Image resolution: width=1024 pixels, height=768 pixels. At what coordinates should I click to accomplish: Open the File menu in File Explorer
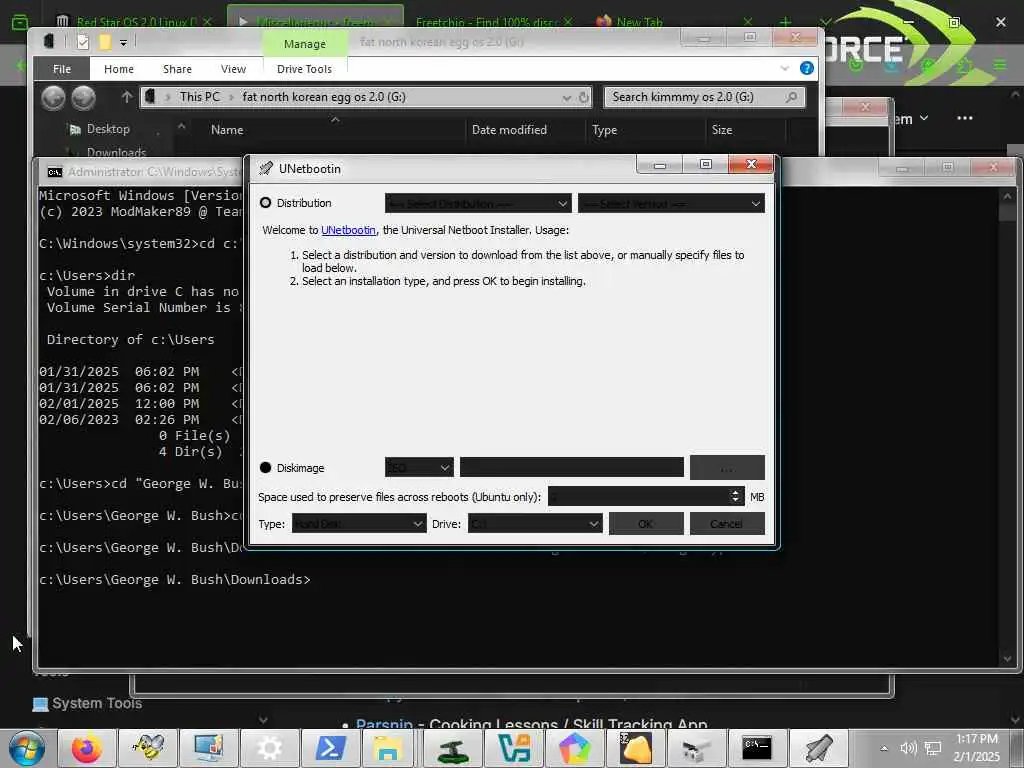pyautogui.click(x=62, y=69)
